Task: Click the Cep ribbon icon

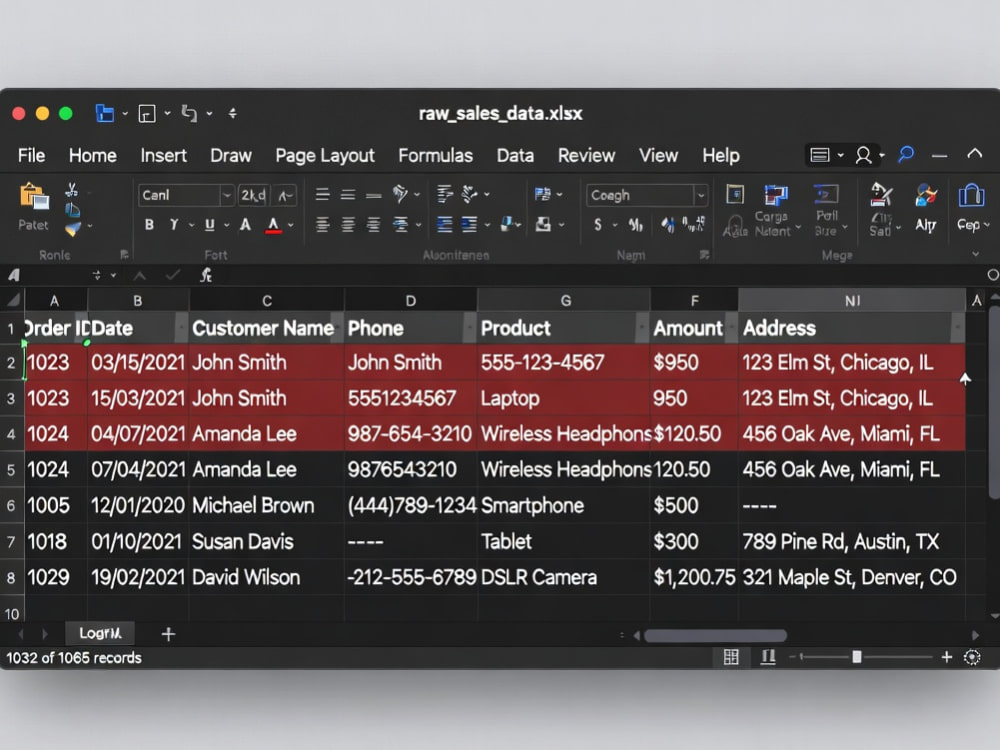Action: pyautogui.click(x=971, y=195)
